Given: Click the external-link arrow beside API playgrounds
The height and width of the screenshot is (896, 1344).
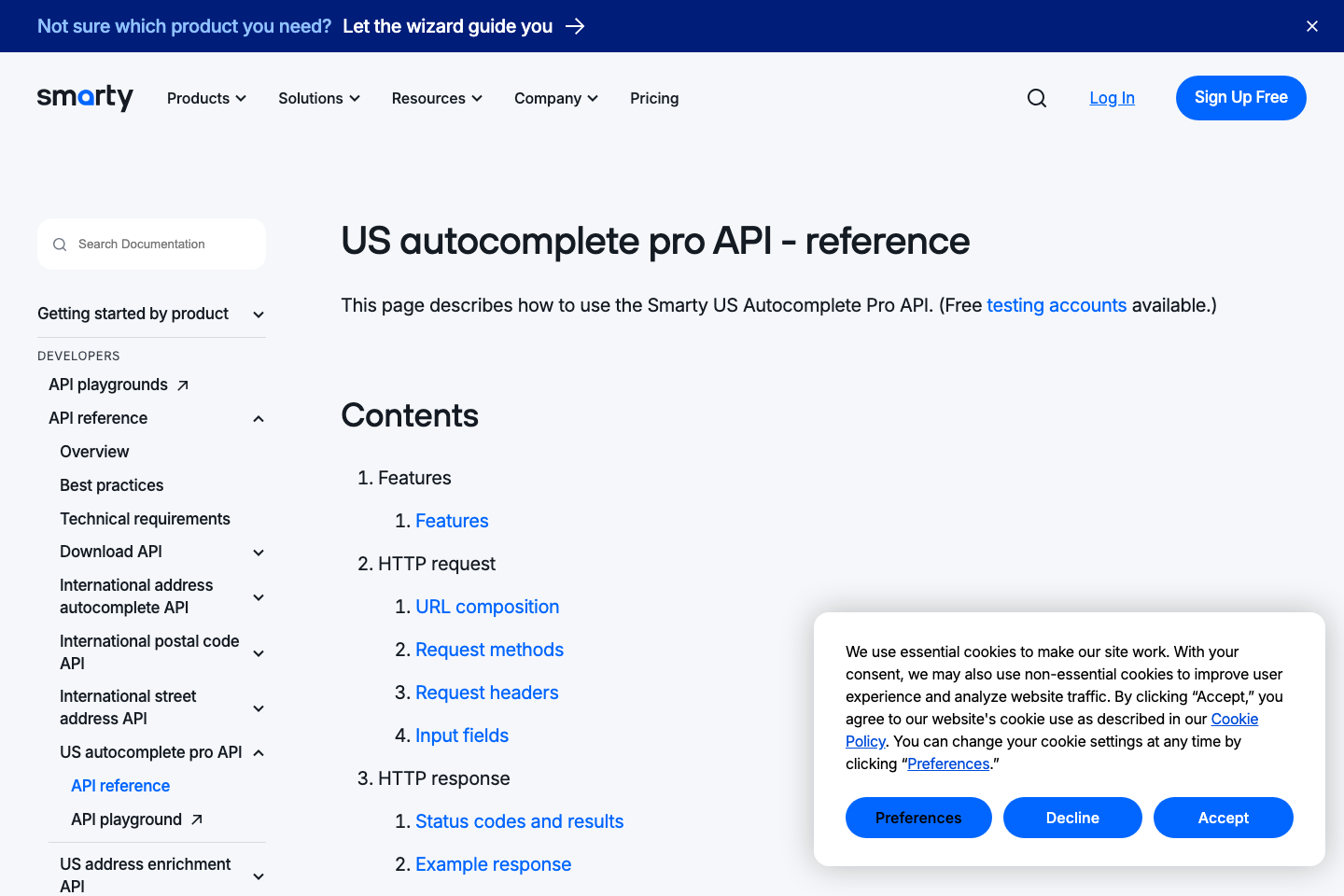Looking at the screenshot, I should 183,384.
